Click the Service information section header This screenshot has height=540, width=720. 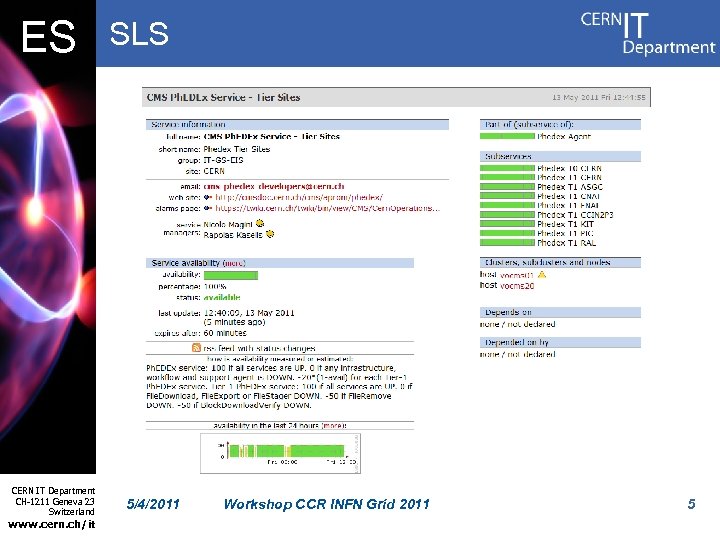pos(297,124)
